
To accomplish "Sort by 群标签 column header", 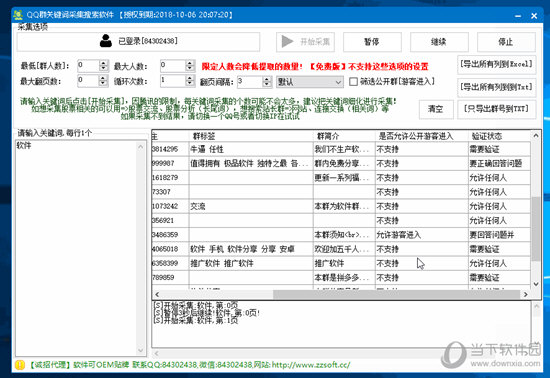I will pyautogui.click(x=251, y=136).
